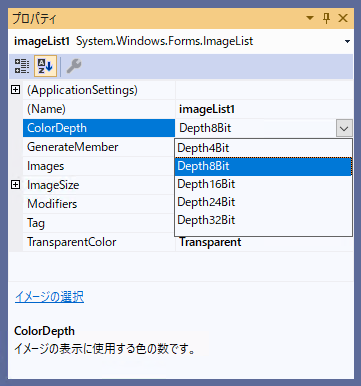Select the (Name) property row
The image size is (361, 386).
tap(99, 109)
